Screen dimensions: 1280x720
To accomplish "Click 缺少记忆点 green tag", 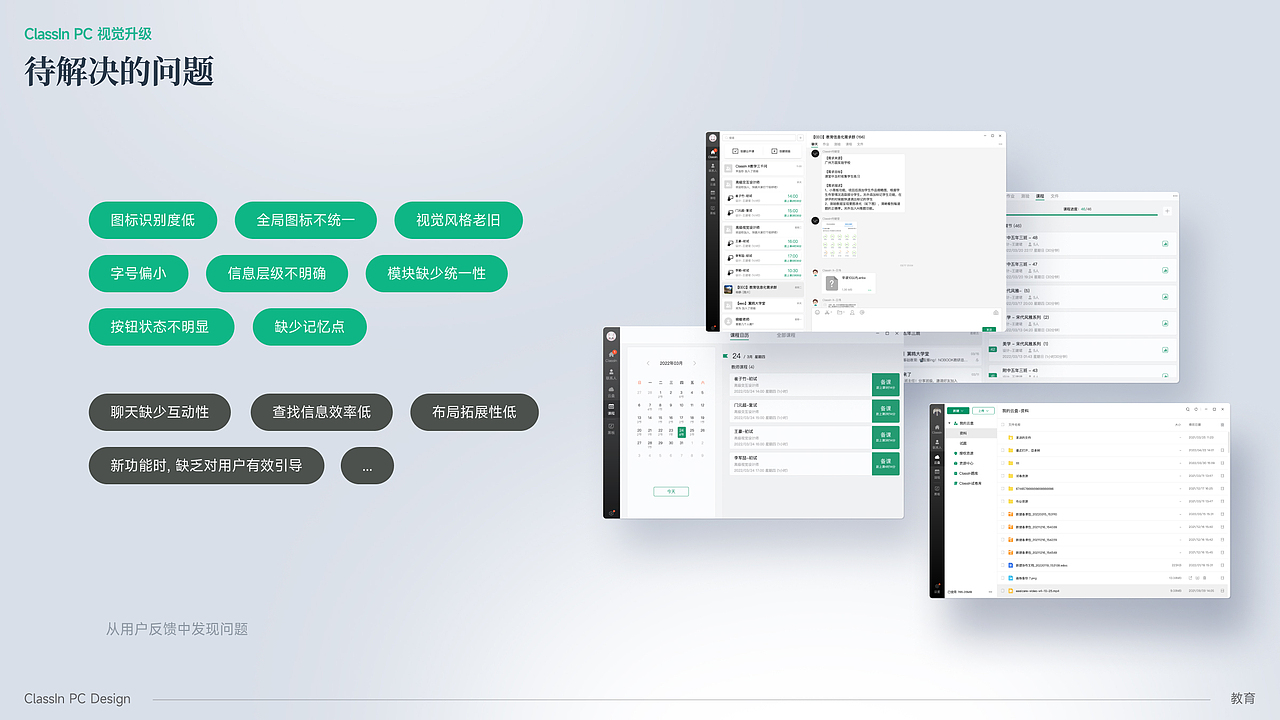I will pyautogui.click(x=309, y=327).
